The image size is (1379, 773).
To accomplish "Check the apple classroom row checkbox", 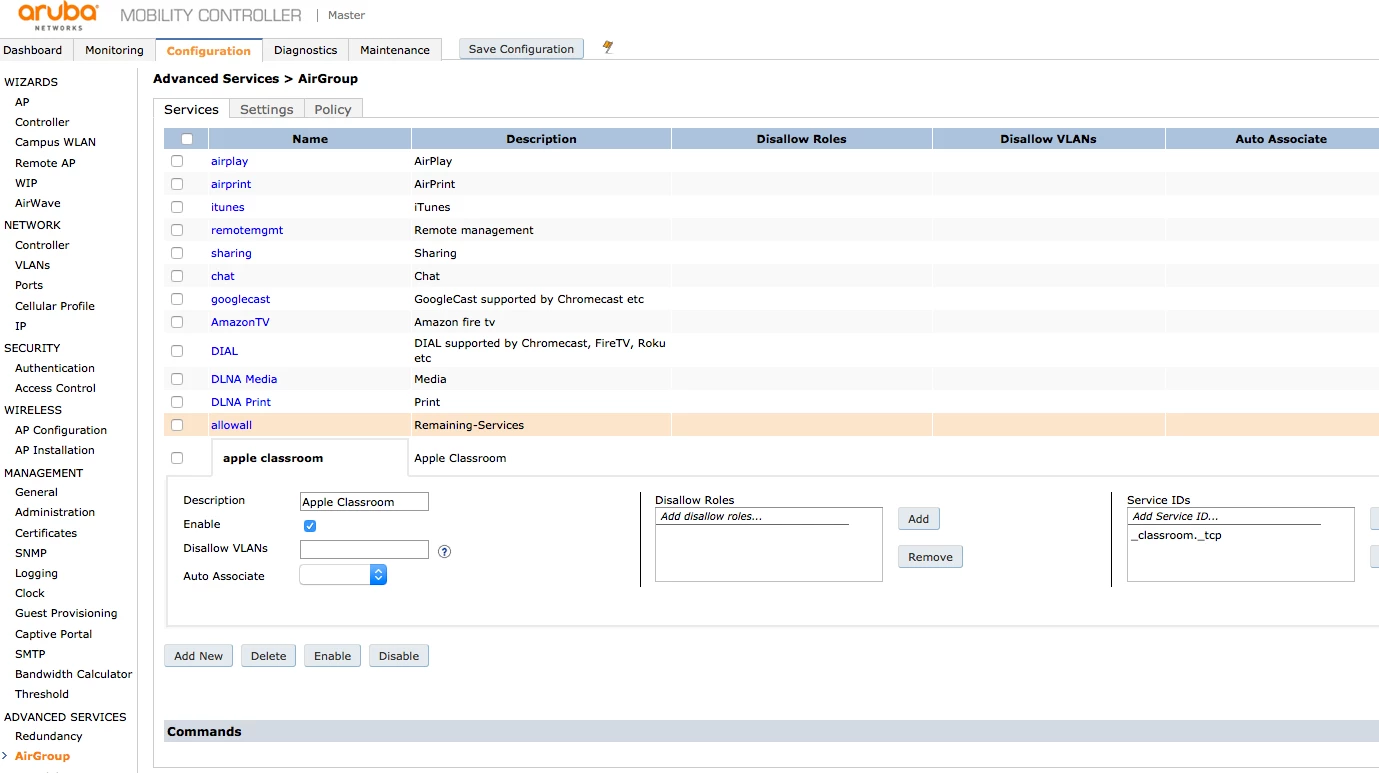I will click(177, 458).
